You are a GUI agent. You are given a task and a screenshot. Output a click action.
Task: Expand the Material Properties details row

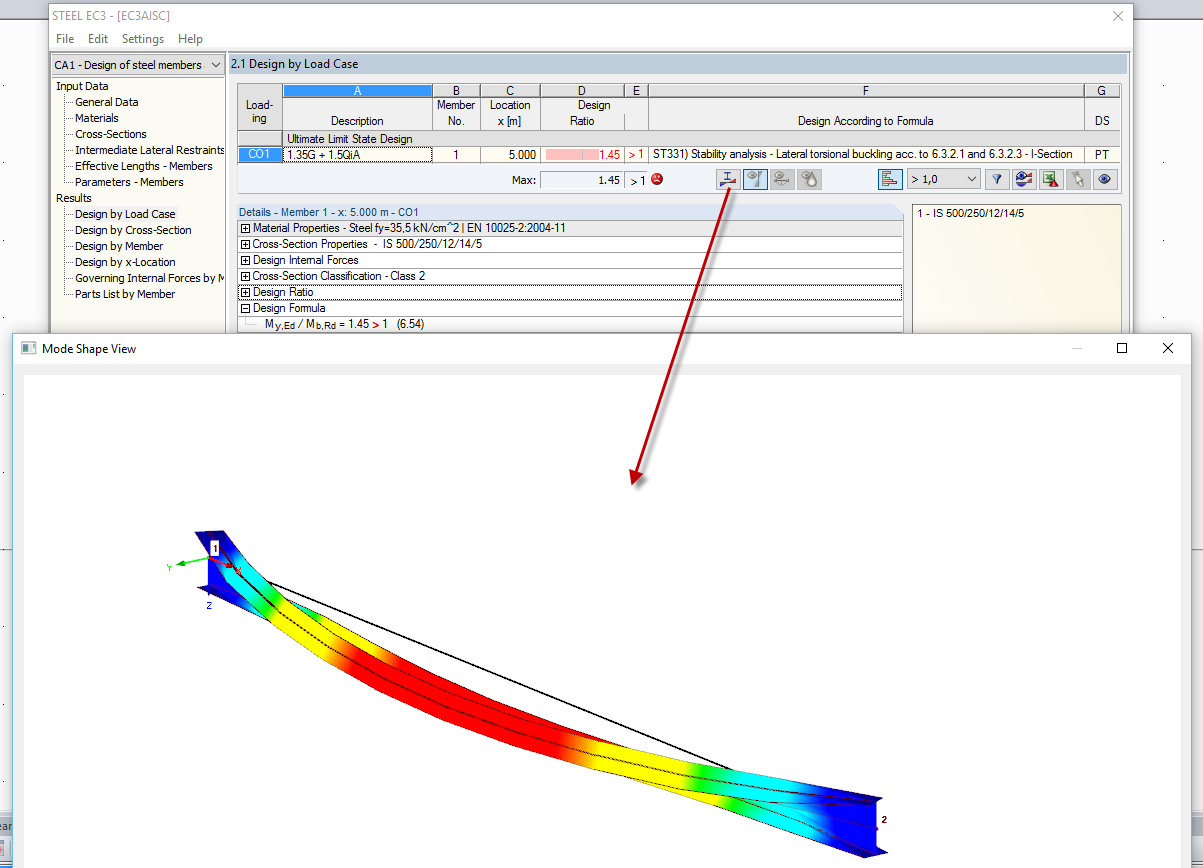(247, 228)
